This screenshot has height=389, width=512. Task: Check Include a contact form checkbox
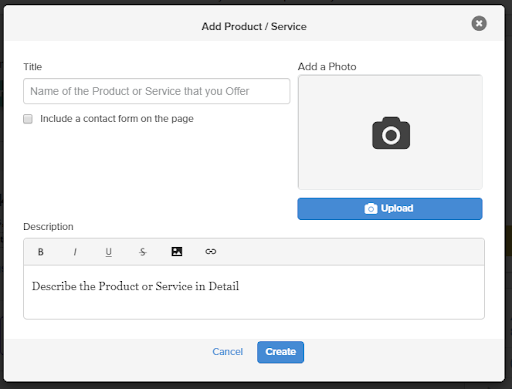point(28,119)
